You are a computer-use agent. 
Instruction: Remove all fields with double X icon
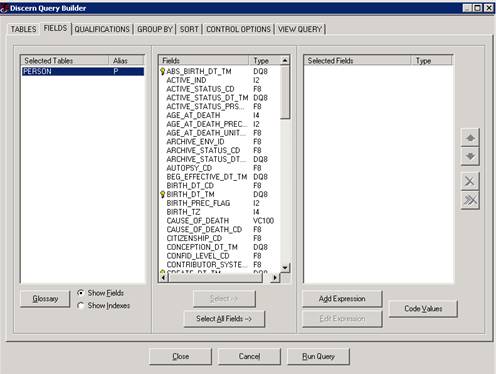[x=470, y=200]
